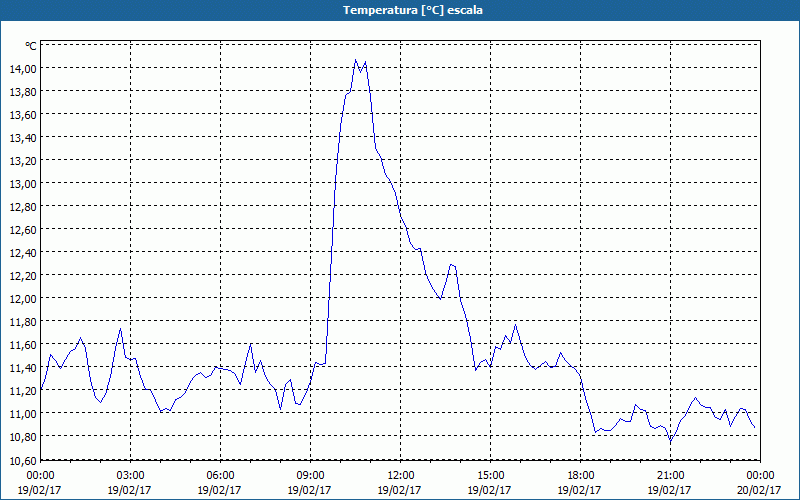Select the 14,00 y-axis value

tap(22, 69)
